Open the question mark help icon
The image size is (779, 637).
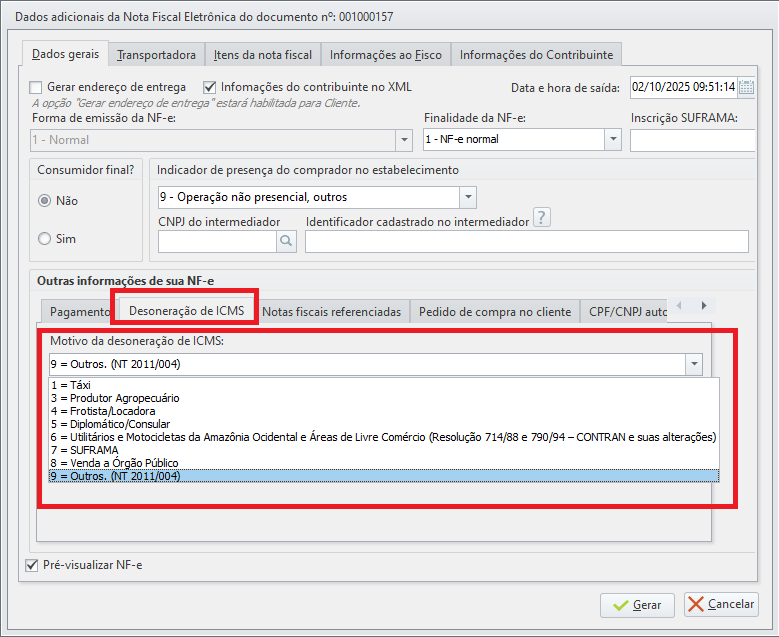pyautogui.click(x=542, y=217)
